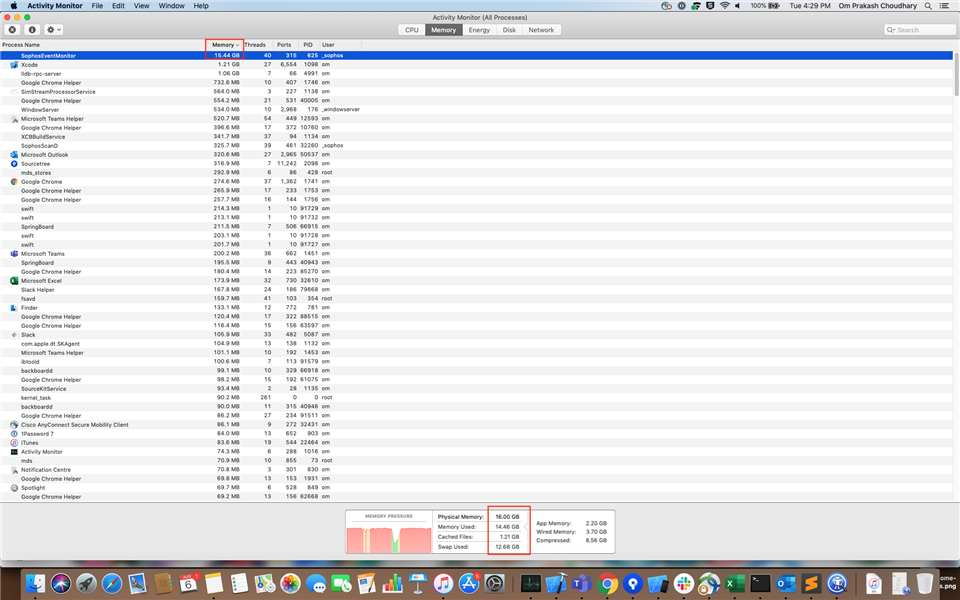This screenshot has height=600, width=960.
Task: Sort by the Memory column header
Action: click(225, 45)
